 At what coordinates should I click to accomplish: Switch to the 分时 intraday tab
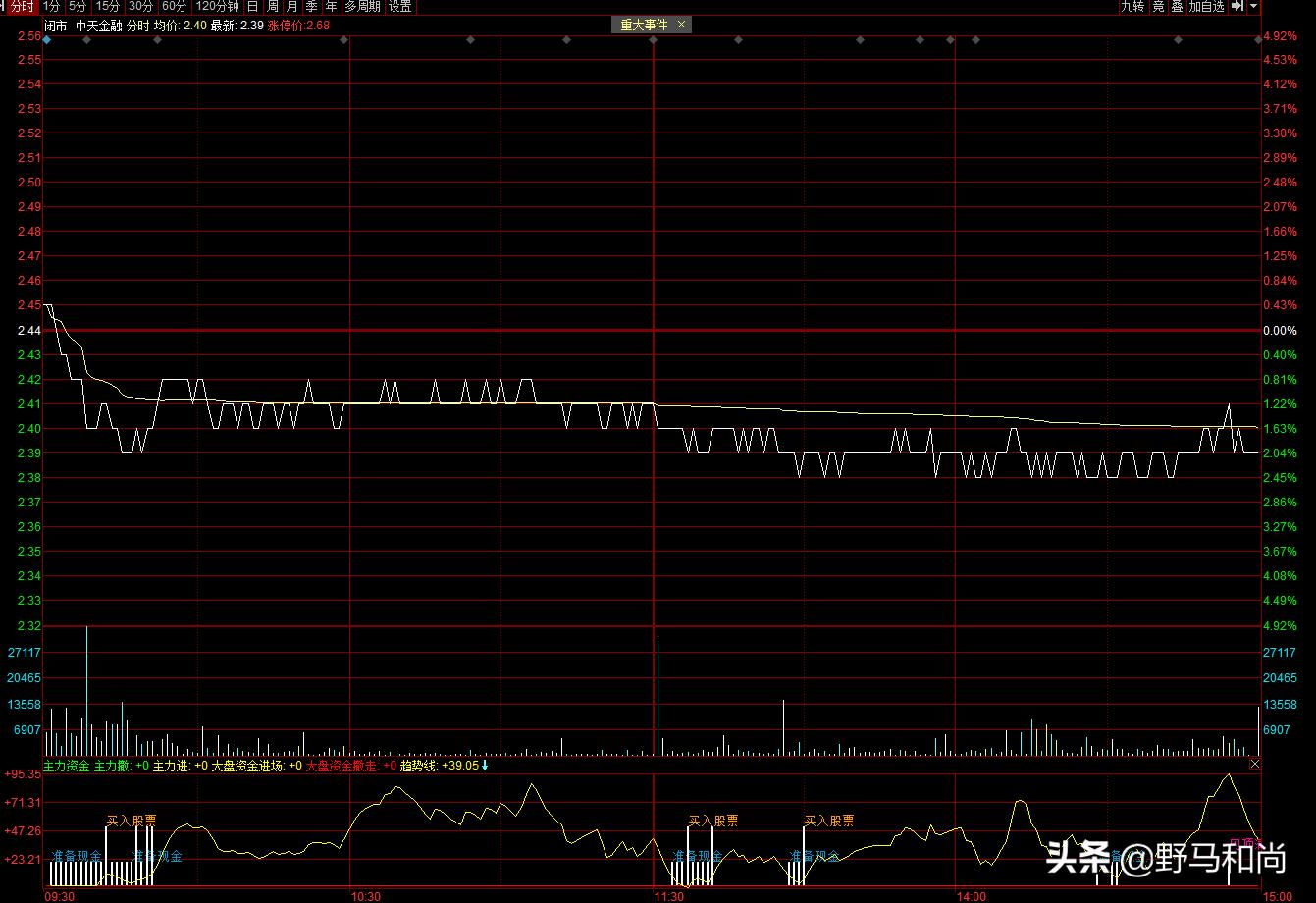click(22, 7)
